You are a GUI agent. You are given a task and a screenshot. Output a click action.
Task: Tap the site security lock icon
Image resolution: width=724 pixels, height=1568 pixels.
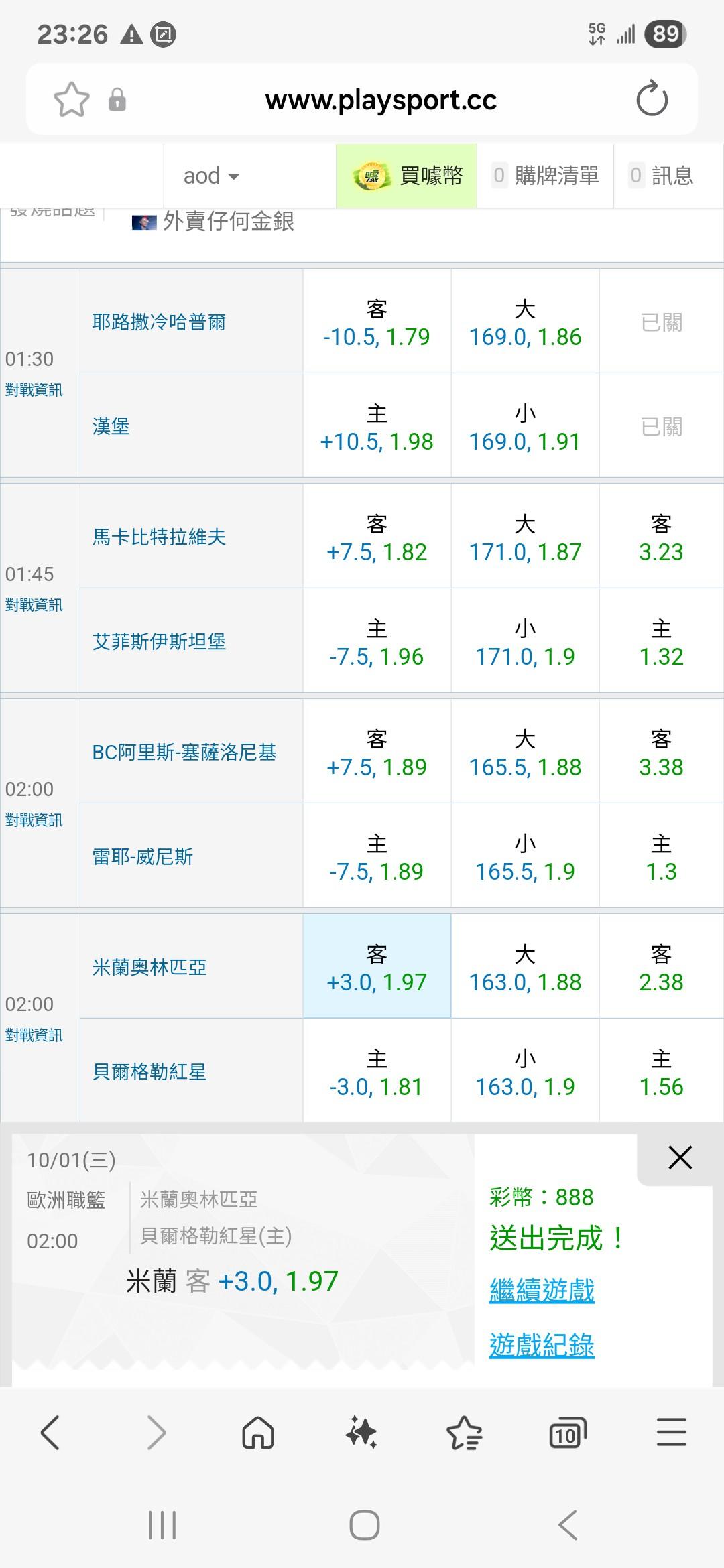(x=117, y=100)
